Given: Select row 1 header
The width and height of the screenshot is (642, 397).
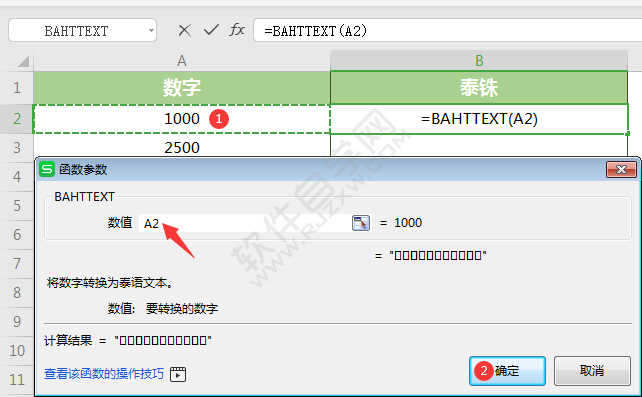Looking at the screenshot, I should click(17, 88).
